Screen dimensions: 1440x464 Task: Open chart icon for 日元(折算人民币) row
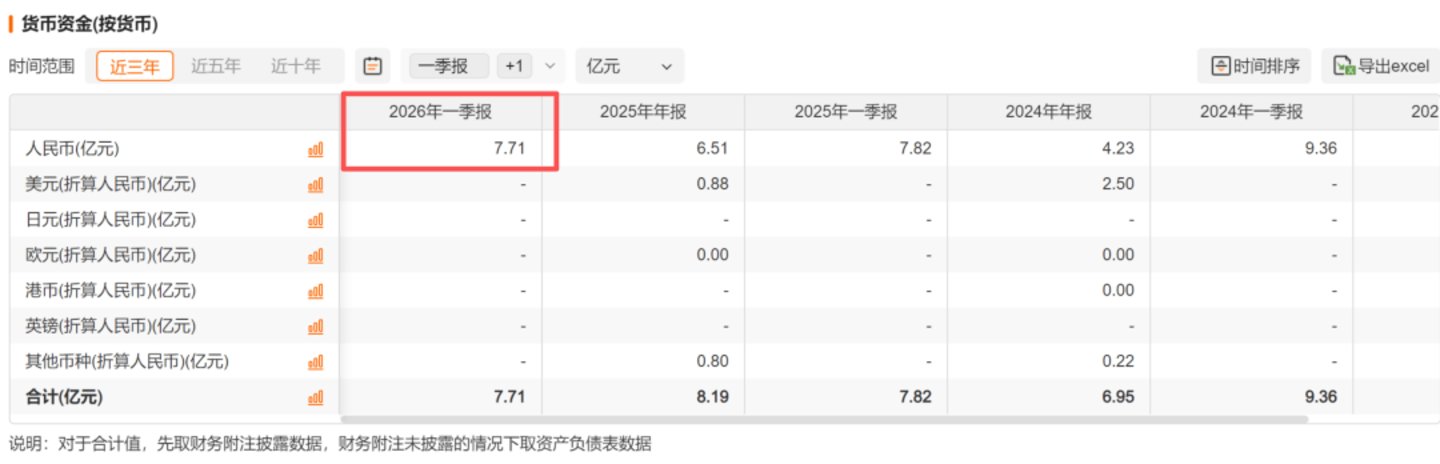315,220
